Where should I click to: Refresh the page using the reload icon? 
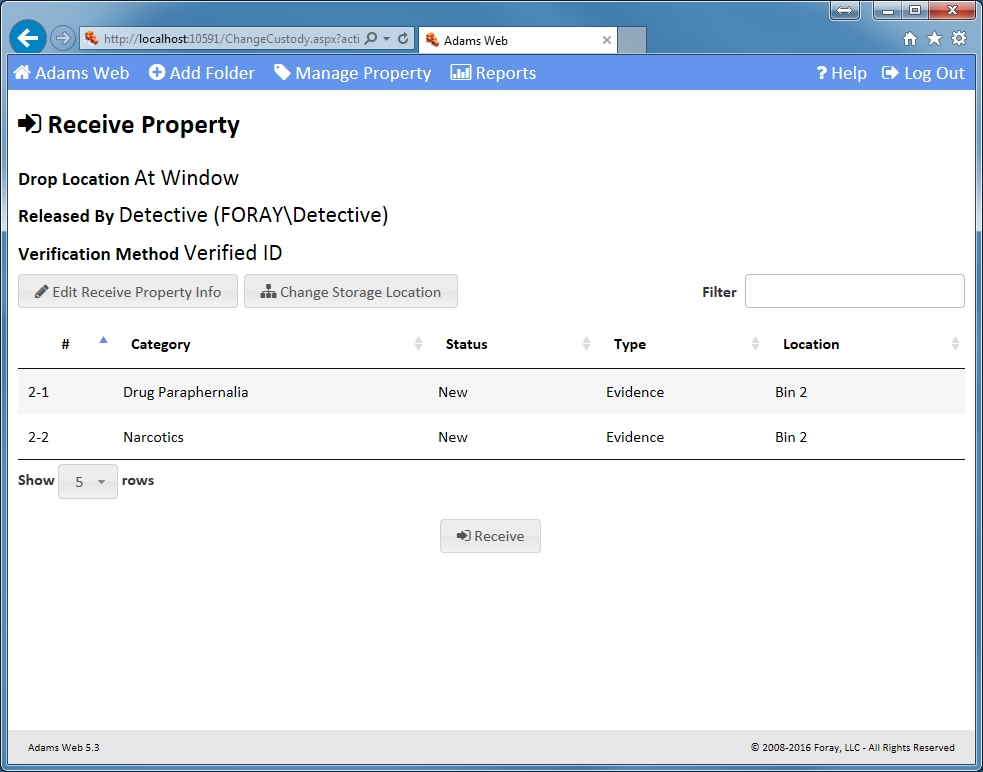tap(403, 39)
